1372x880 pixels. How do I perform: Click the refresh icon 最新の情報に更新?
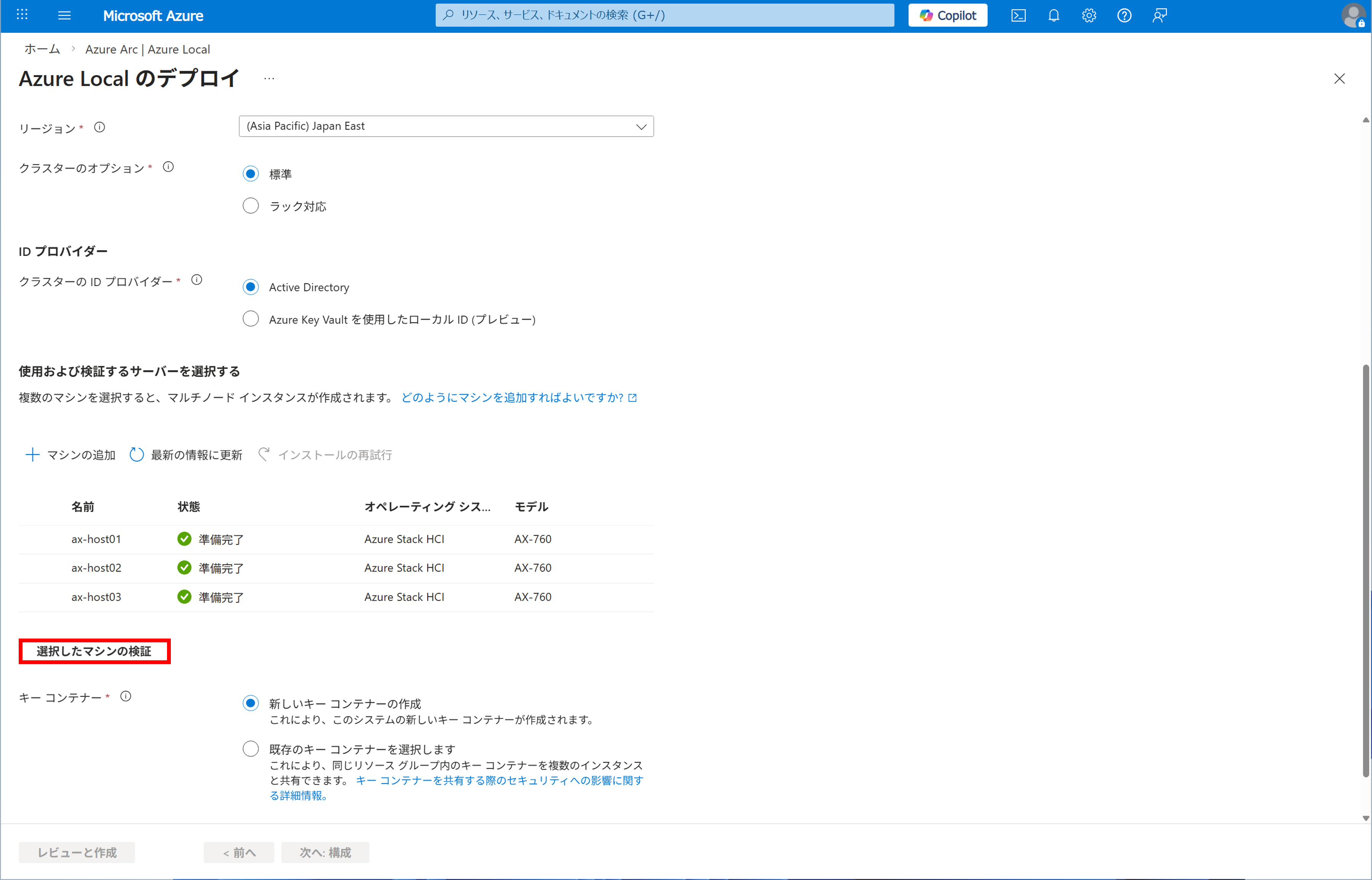coord(136,455)
